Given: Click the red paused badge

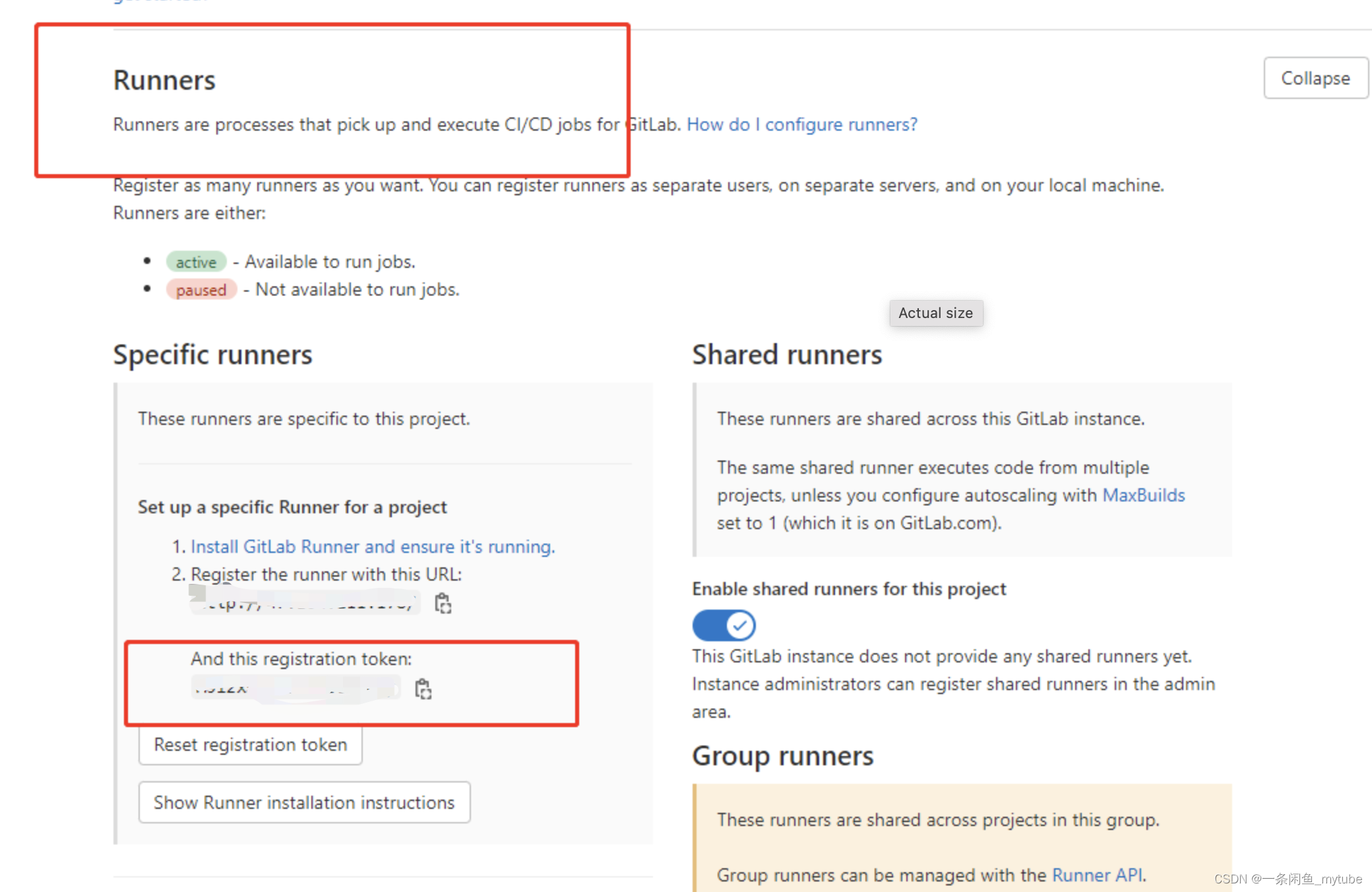Looking at the screenshot, I should pos(201,290).
